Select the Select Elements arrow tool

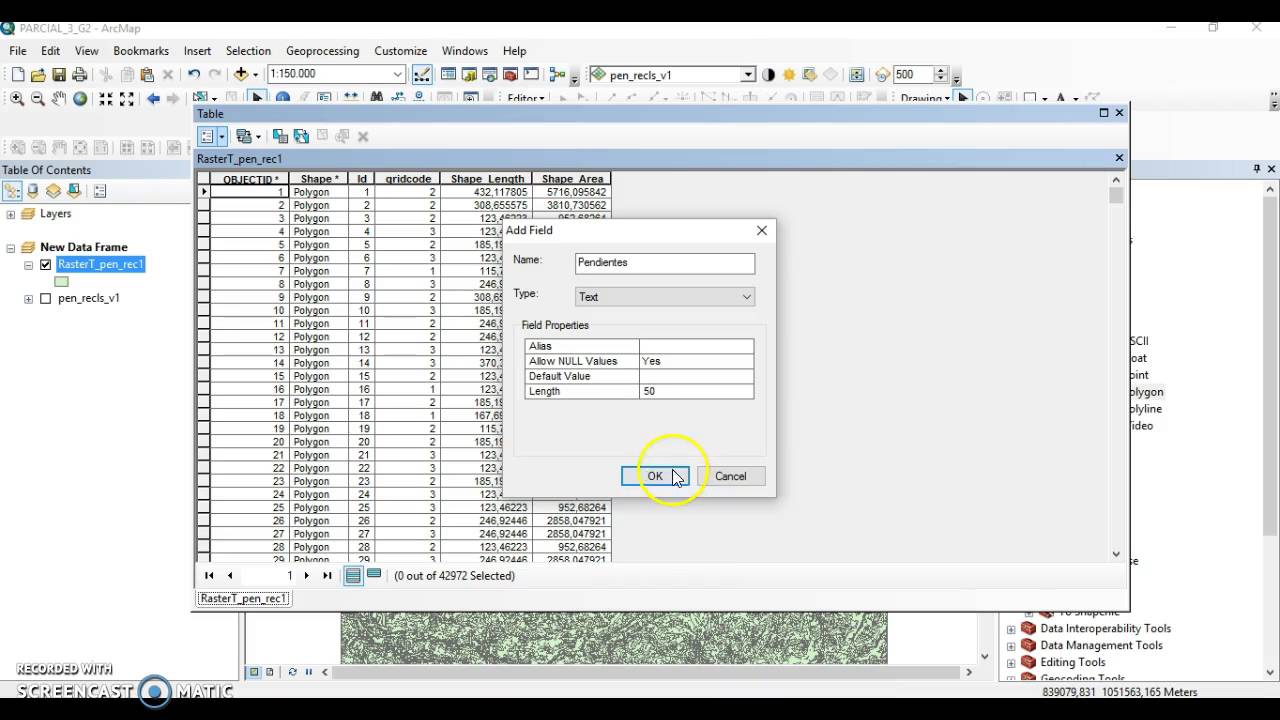(x=257, y=98)
